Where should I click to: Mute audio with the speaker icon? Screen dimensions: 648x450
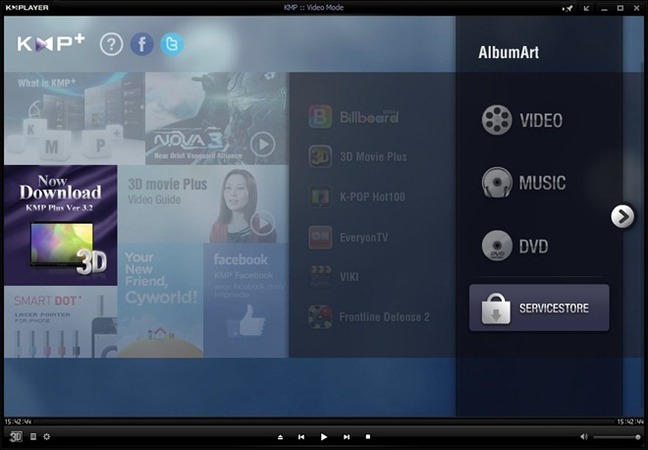[x=584, y=437]
